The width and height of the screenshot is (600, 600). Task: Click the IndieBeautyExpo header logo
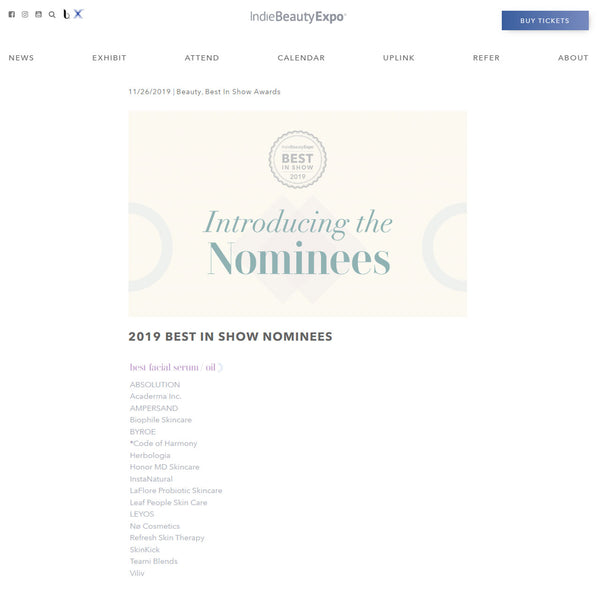[x=298, y=17]
